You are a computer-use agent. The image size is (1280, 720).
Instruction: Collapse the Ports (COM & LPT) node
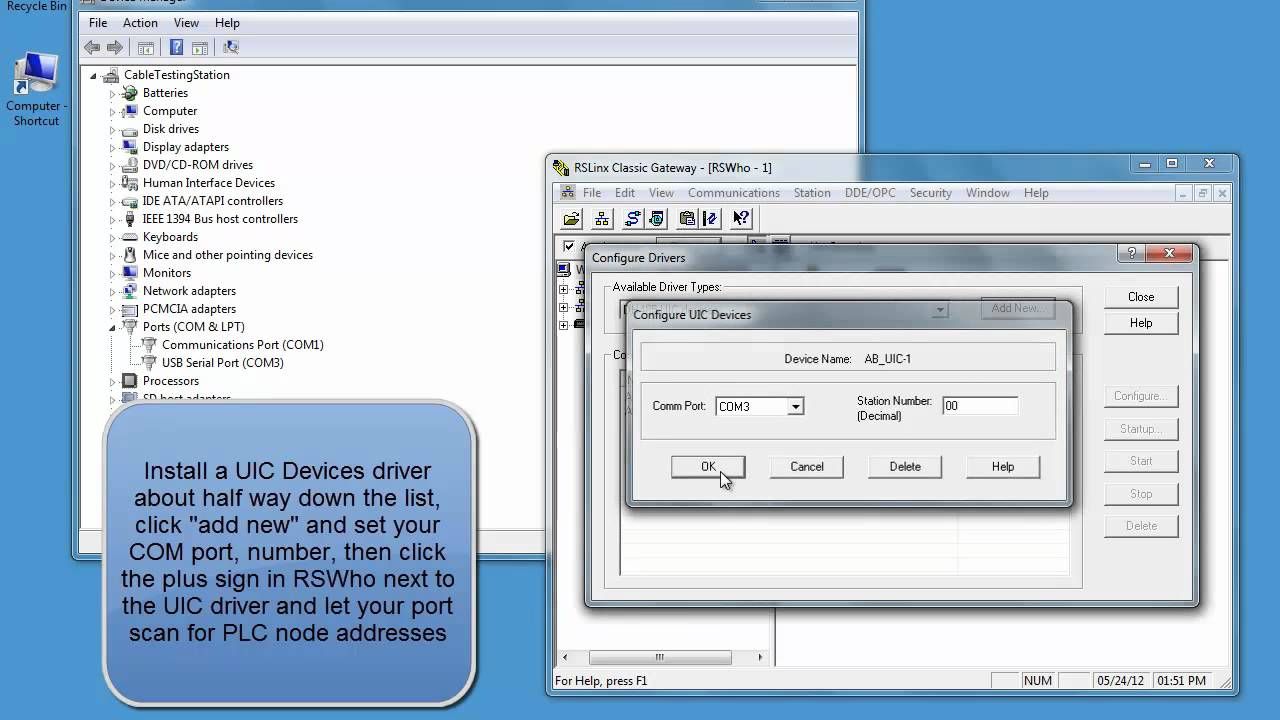coord(113,327)
